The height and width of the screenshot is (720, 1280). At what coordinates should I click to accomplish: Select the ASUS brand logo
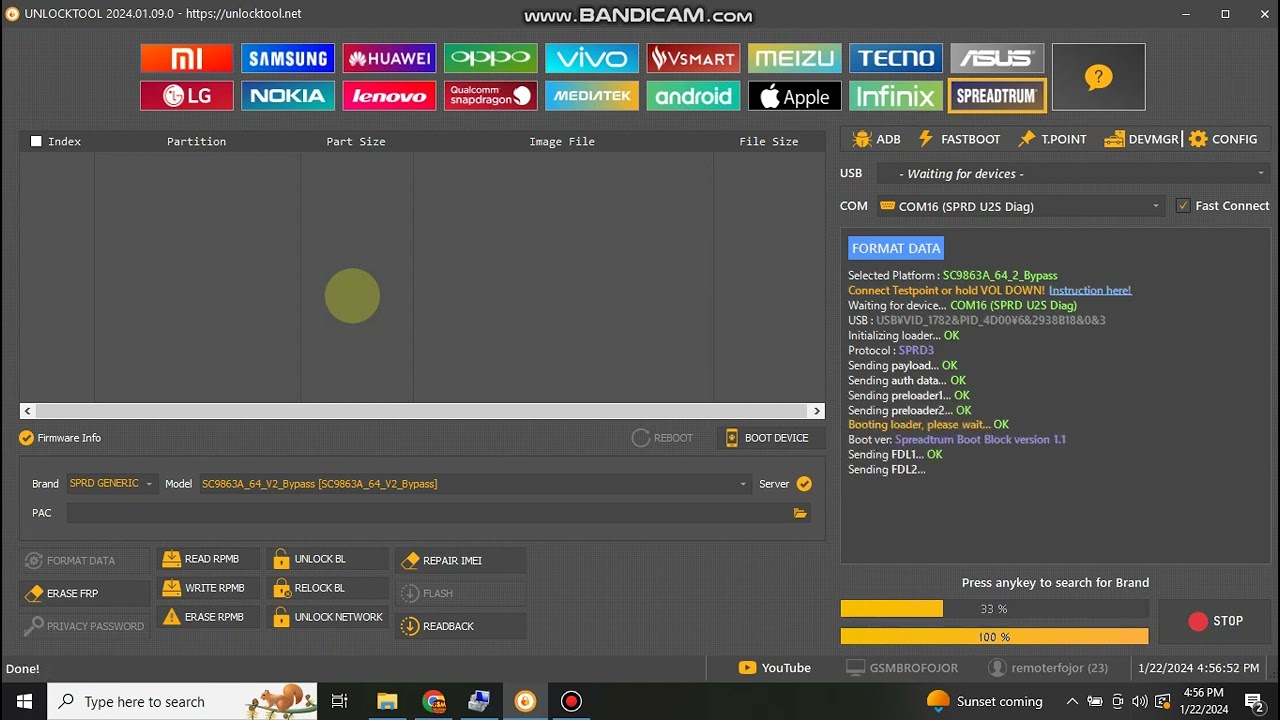pyautogui.click(x=997, y=58)
